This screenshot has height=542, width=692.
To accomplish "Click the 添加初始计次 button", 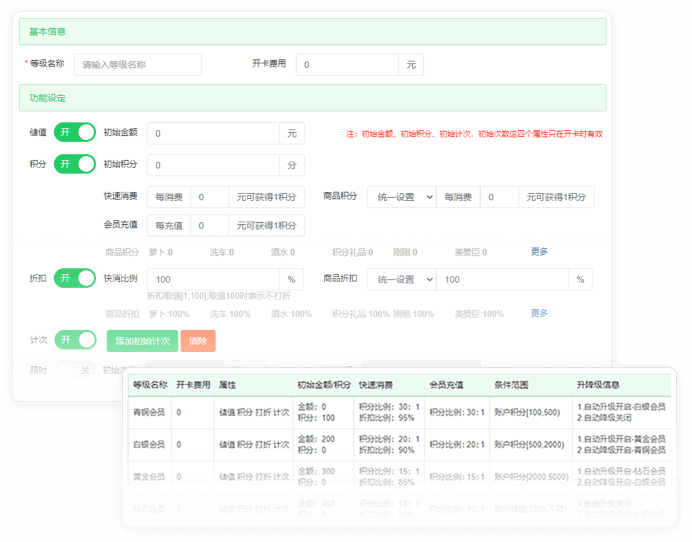I will [142, 341].
